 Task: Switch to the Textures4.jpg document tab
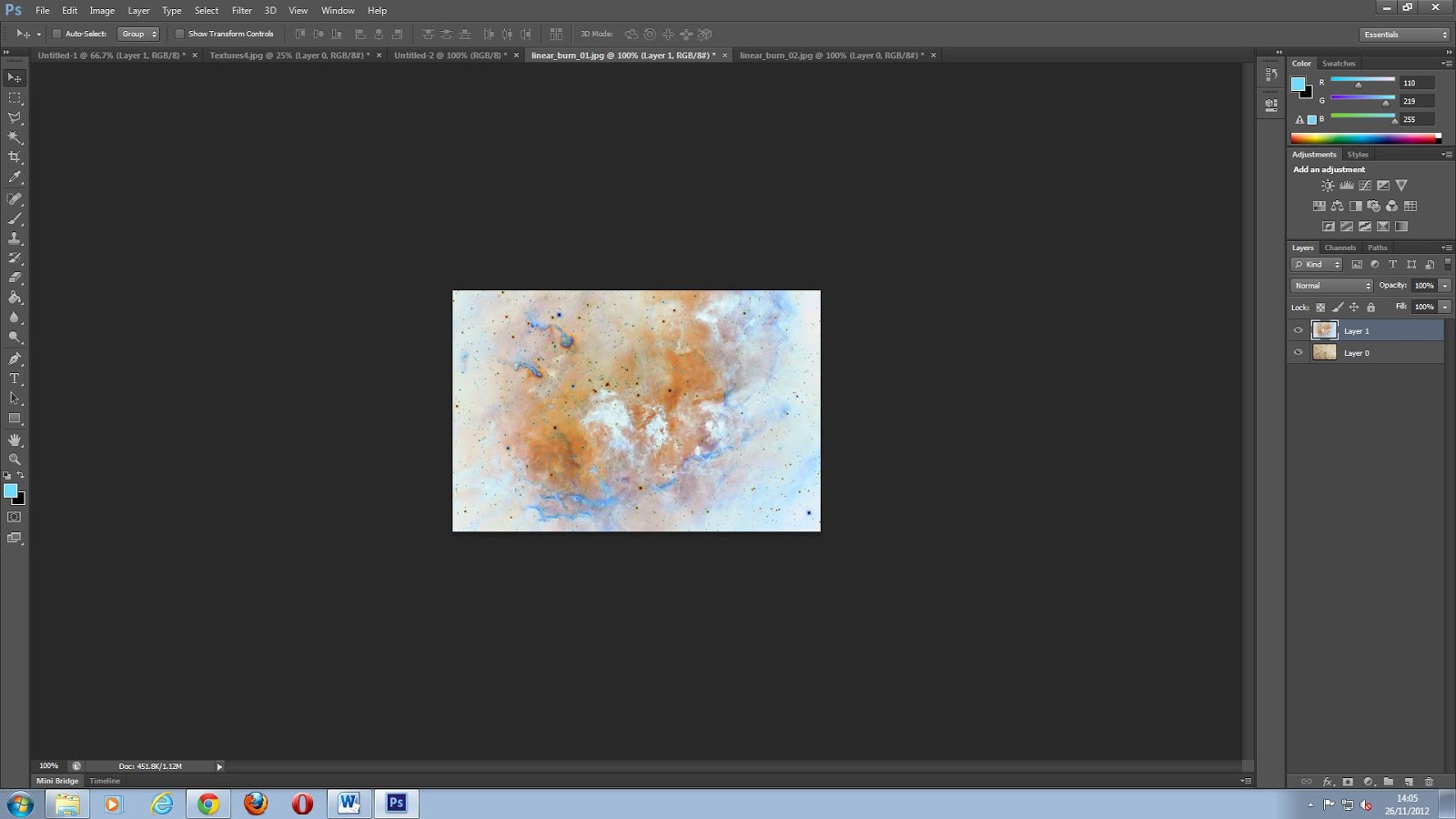[x=289, y=56]
